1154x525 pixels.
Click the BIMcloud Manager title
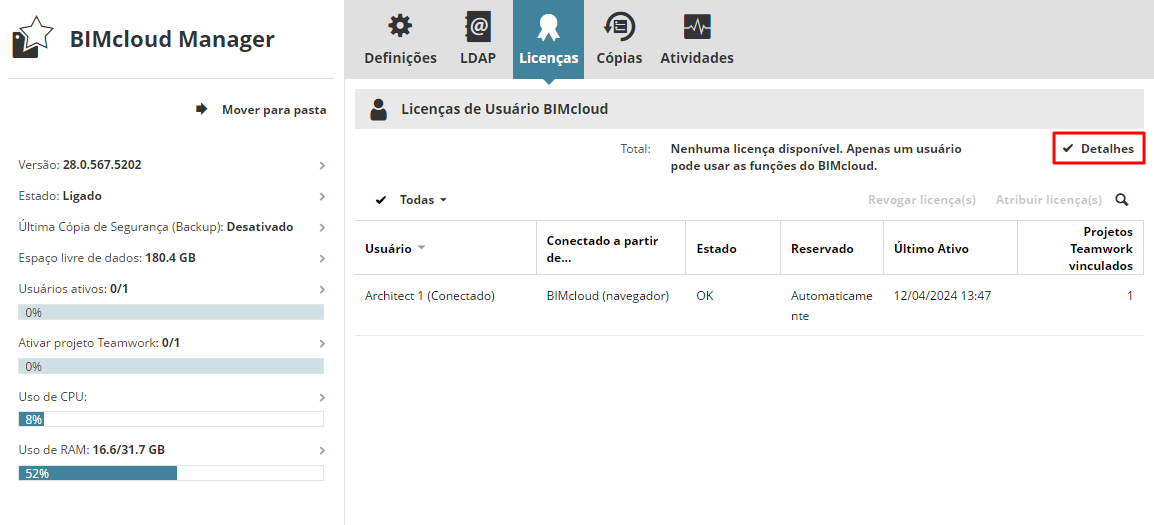[171, 39]
